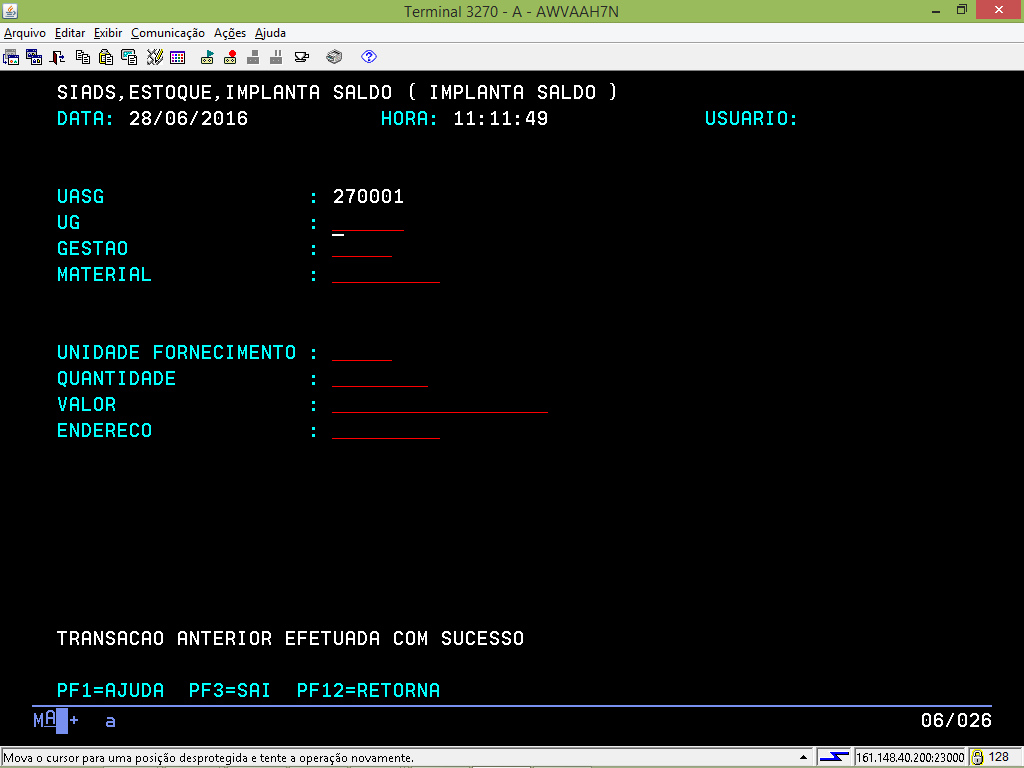Click the PF12=RETORNA text

(368, 690)
